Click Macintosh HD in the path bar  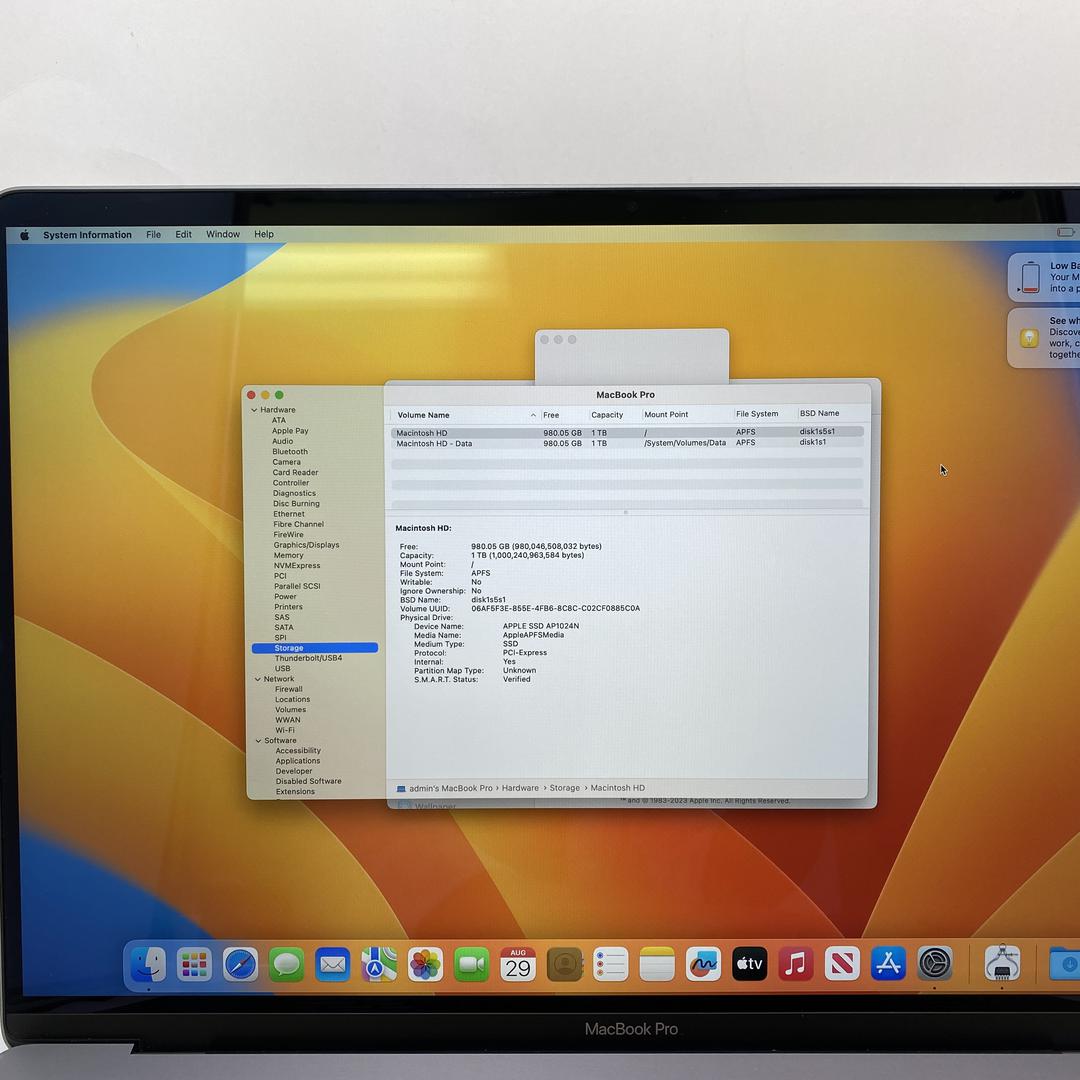(618, 788)
